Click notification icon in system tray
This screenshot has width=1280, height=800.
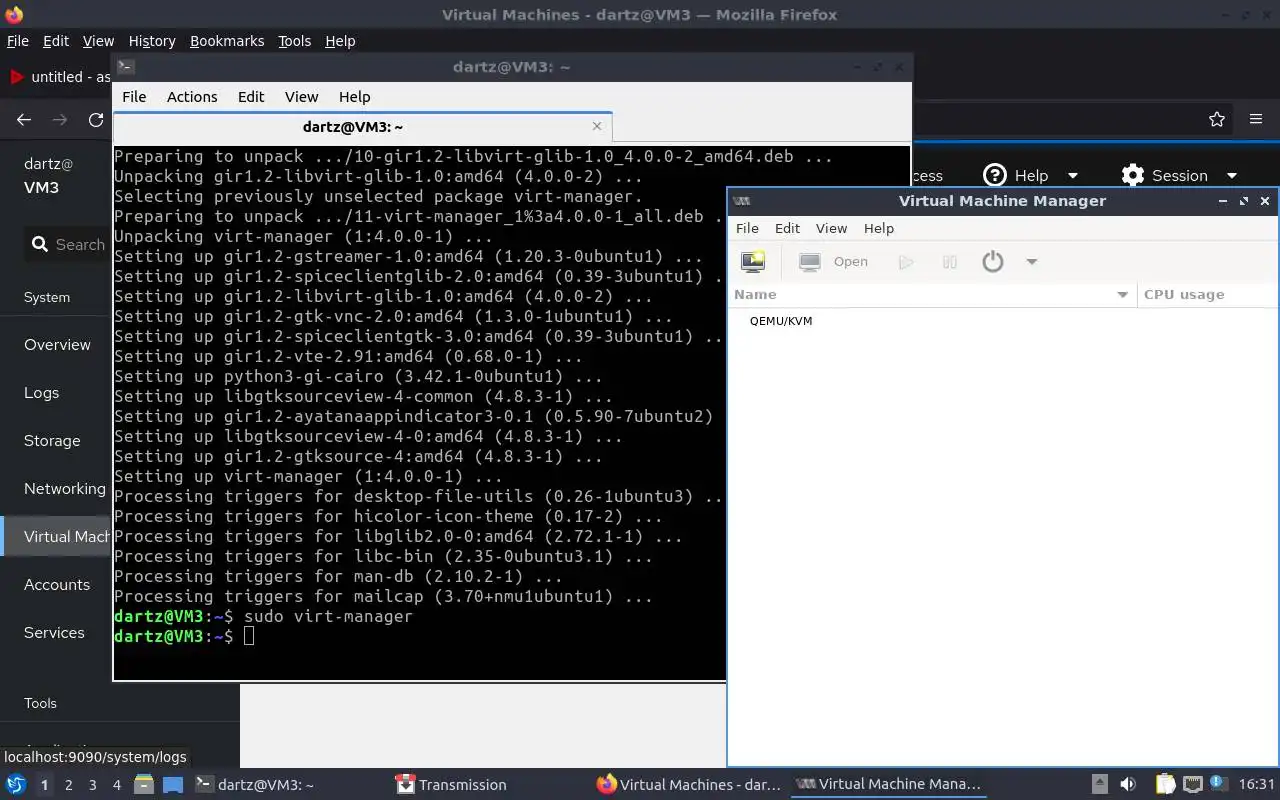1218,783
